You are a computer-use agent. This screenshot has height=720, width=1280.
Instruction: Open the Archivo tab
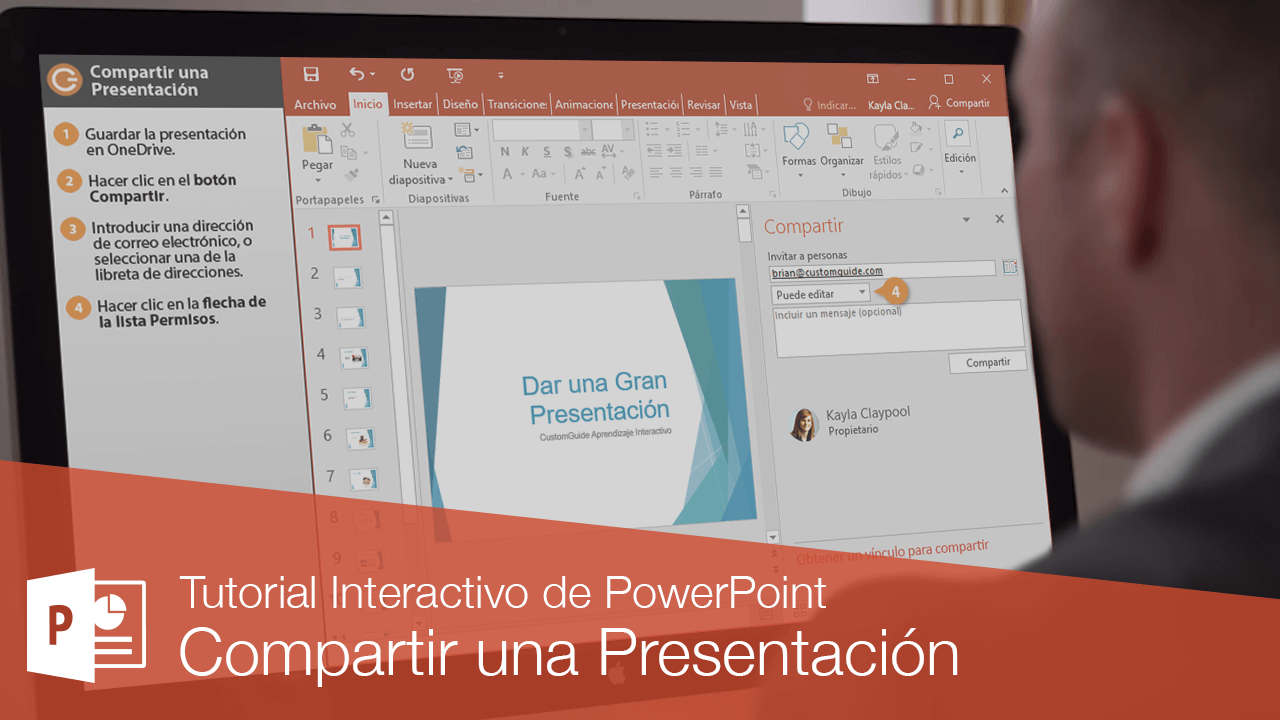click(x=315, y=104)
